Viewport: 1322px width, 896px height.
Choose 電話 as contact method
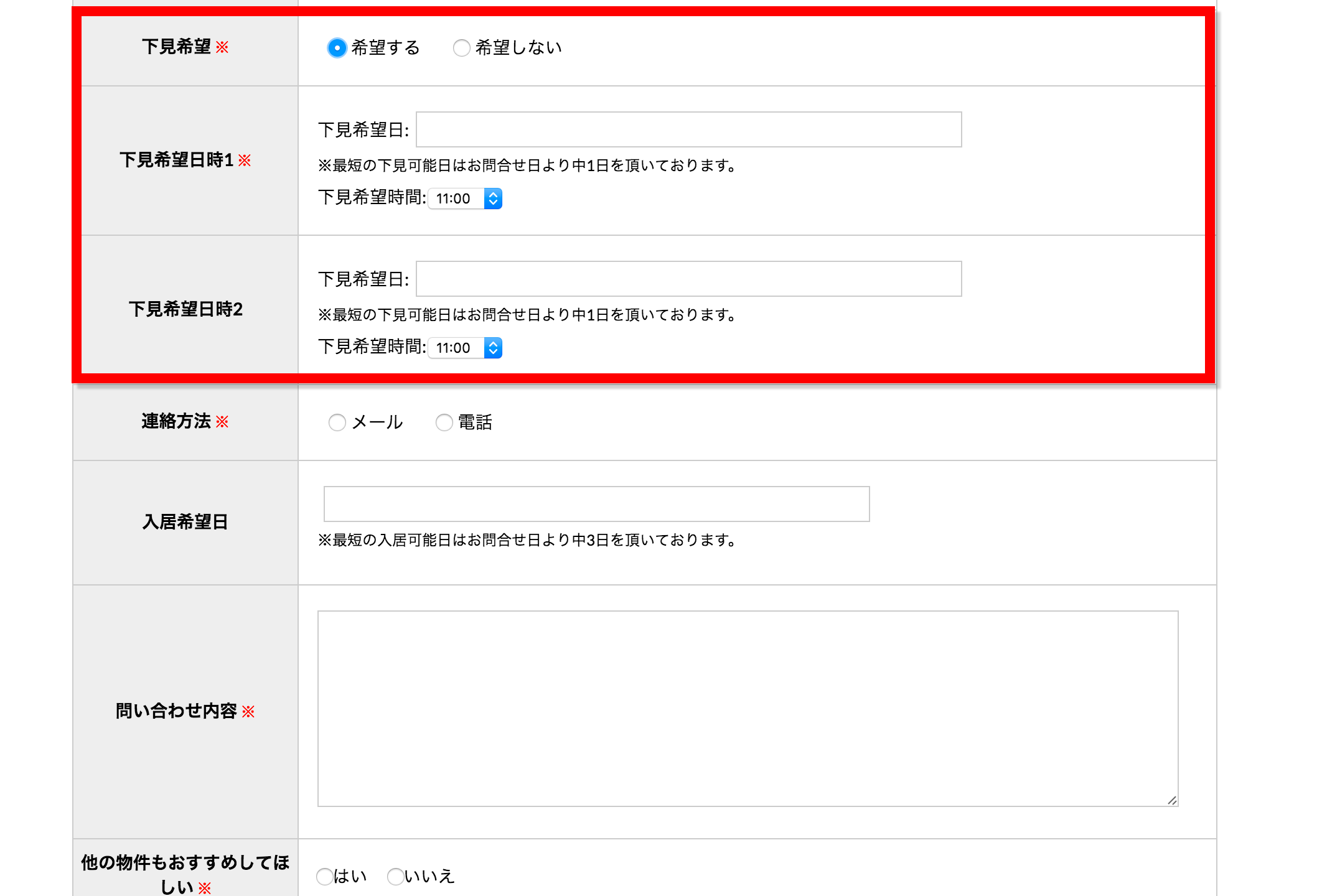[x=444, y=422]
